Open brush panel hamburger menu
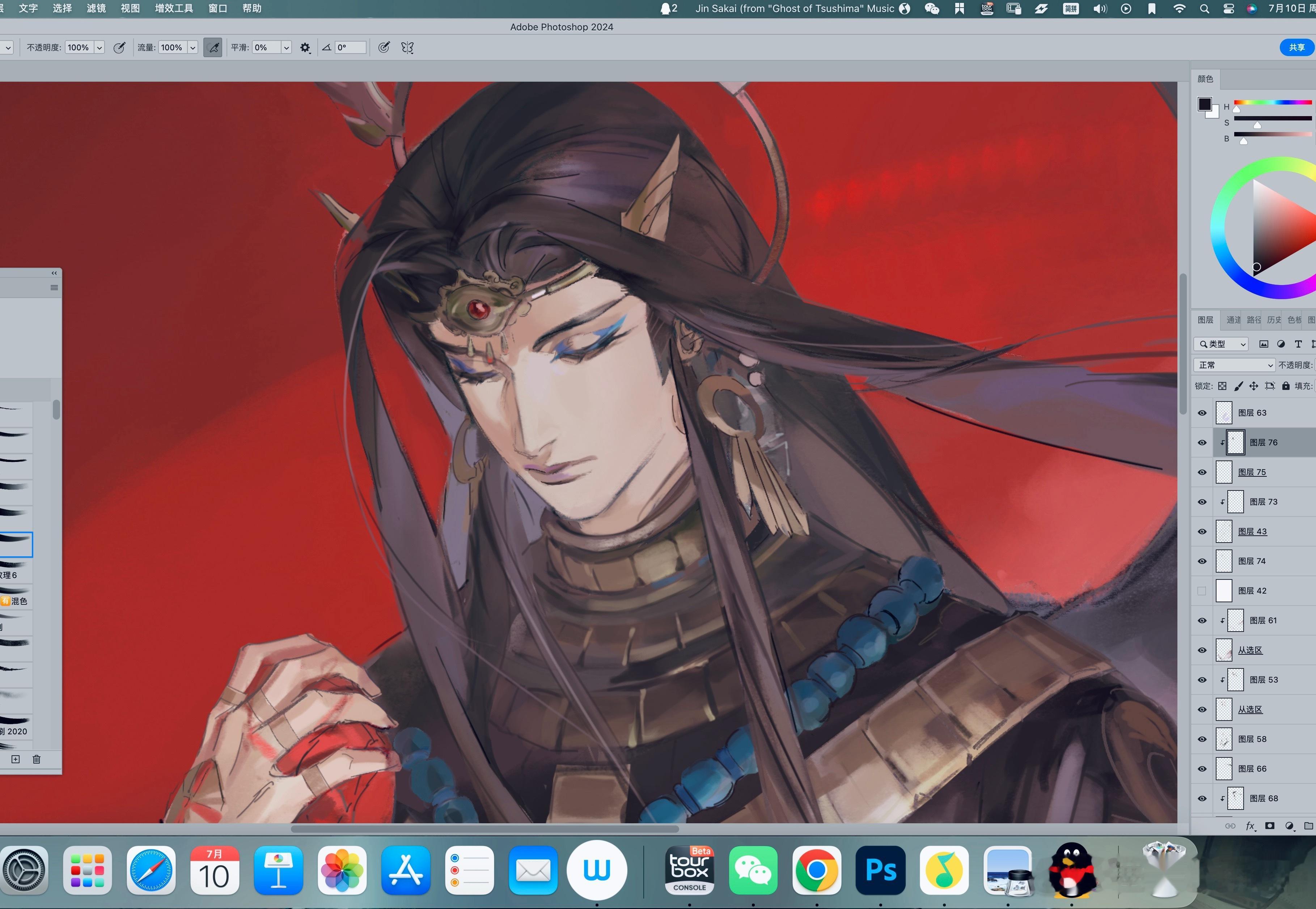Viewport: 1316px width, 909px height. 54,288
